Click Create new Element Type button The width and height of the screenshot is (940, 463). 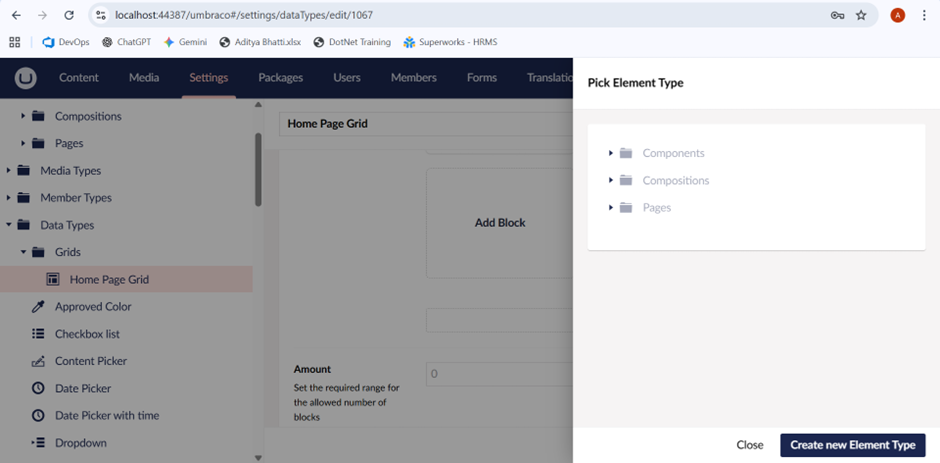(852, 445)
